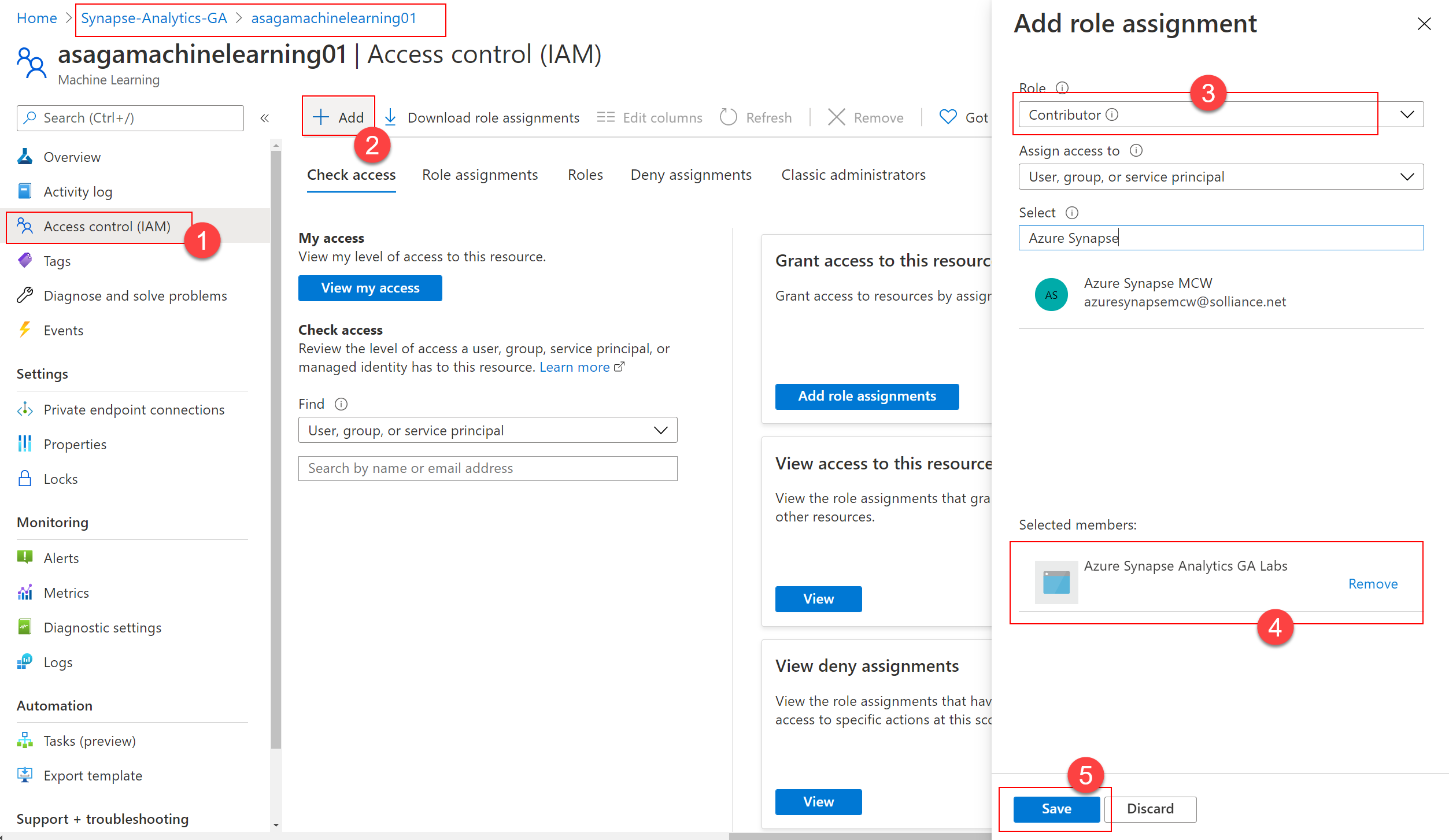Screen dimensions: 1449x840
Task: Click the Select info icon
Action: point(1072,213)
